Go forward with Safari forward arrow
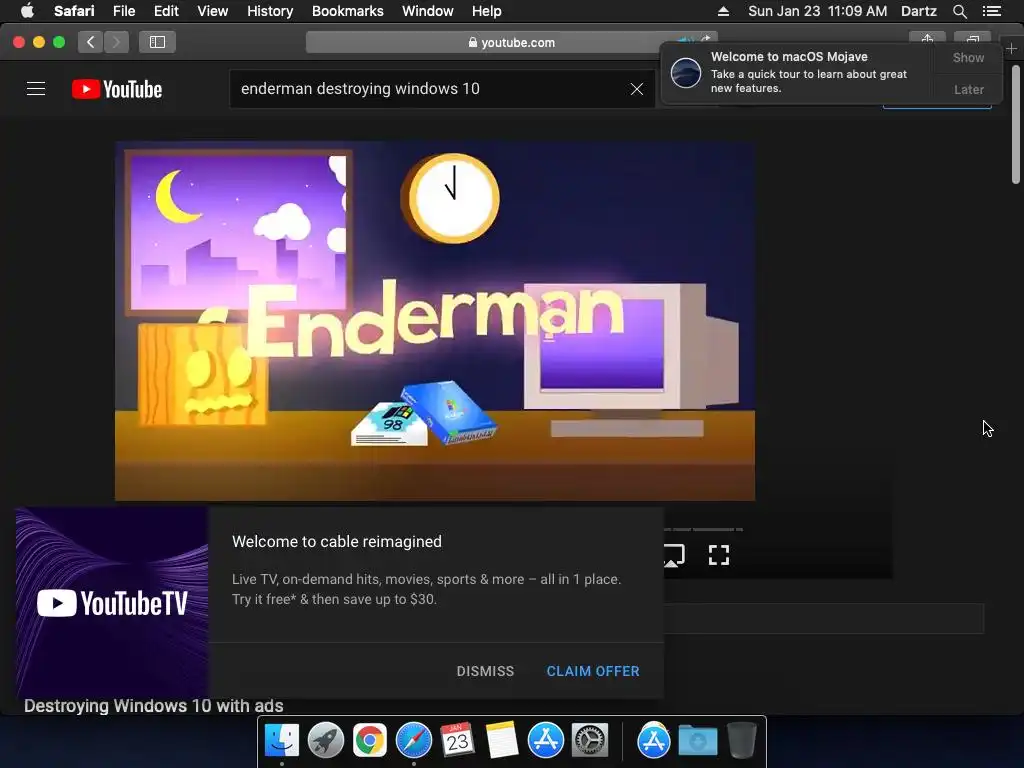 116,42
